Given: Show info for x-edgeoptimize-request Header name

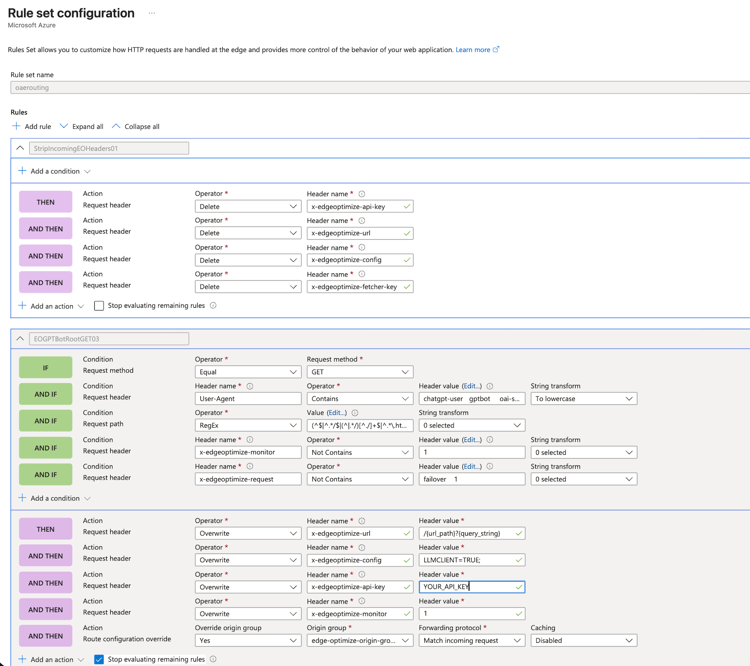Looking at the screenshot, I should coord(250,466).
